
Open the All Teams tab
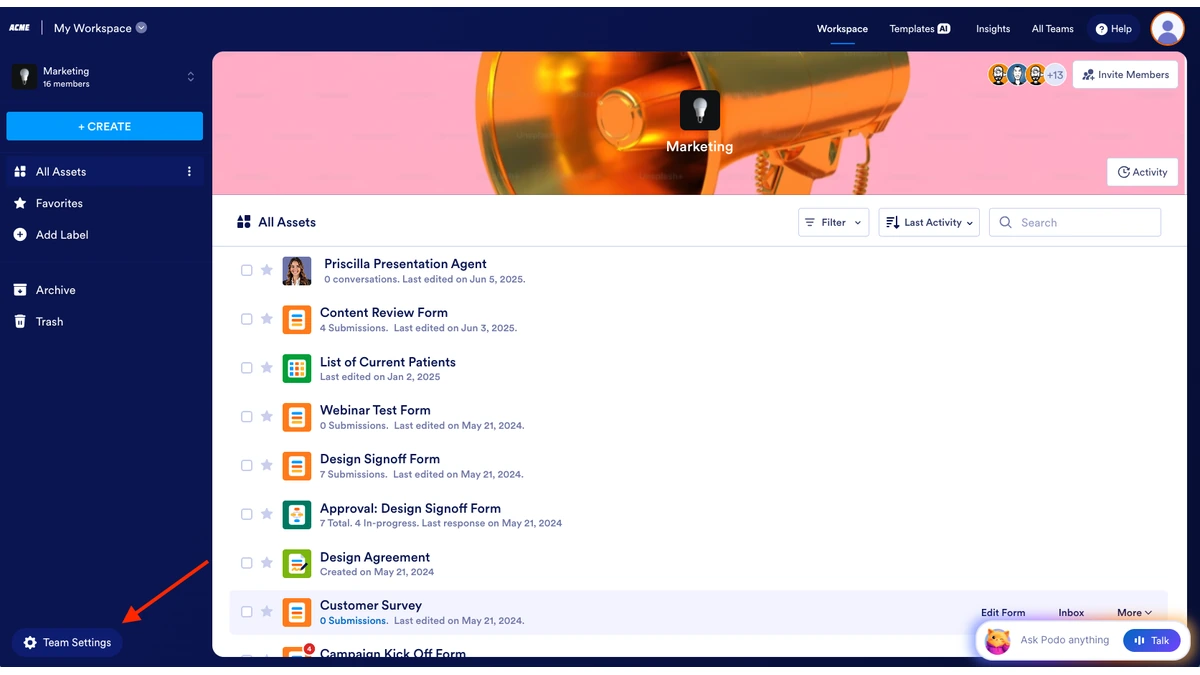pyautogui.click(x=1052, y=29)
